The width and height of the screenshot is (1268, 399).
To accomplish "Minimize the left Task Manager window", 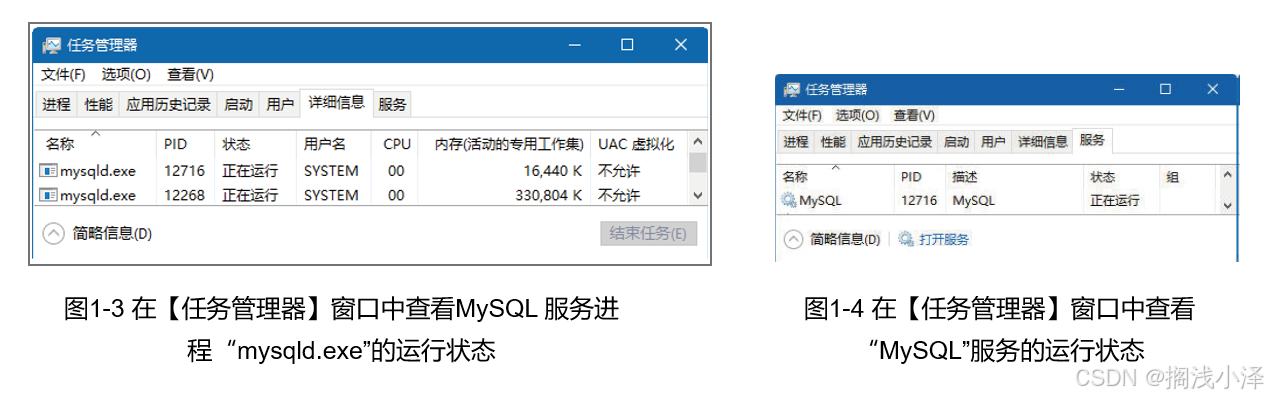I will click(574, 44).
